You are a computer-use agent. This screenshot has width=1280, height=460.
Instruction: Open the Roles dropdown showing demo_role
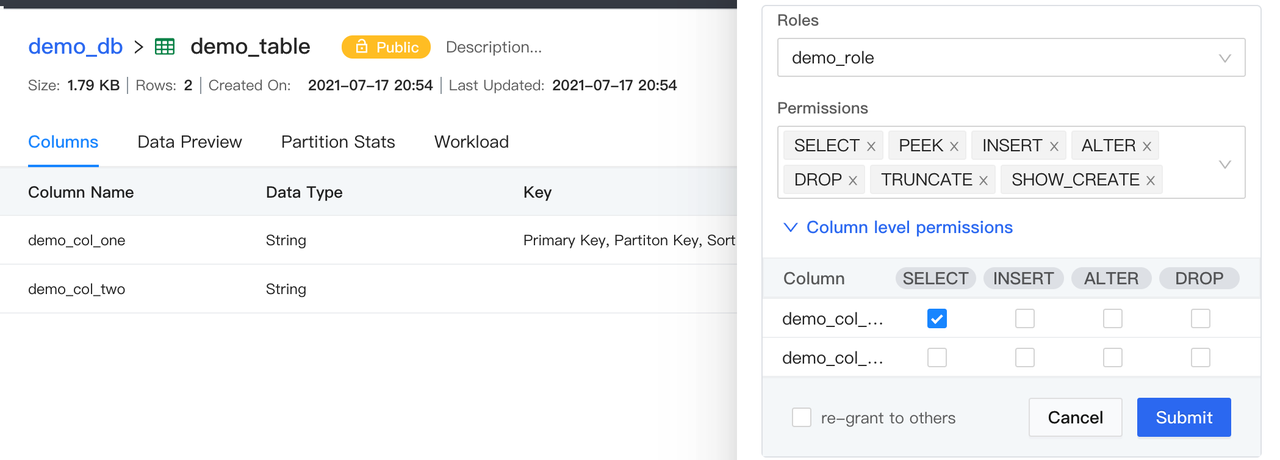pyautogui.click(x=1010, y=58)
